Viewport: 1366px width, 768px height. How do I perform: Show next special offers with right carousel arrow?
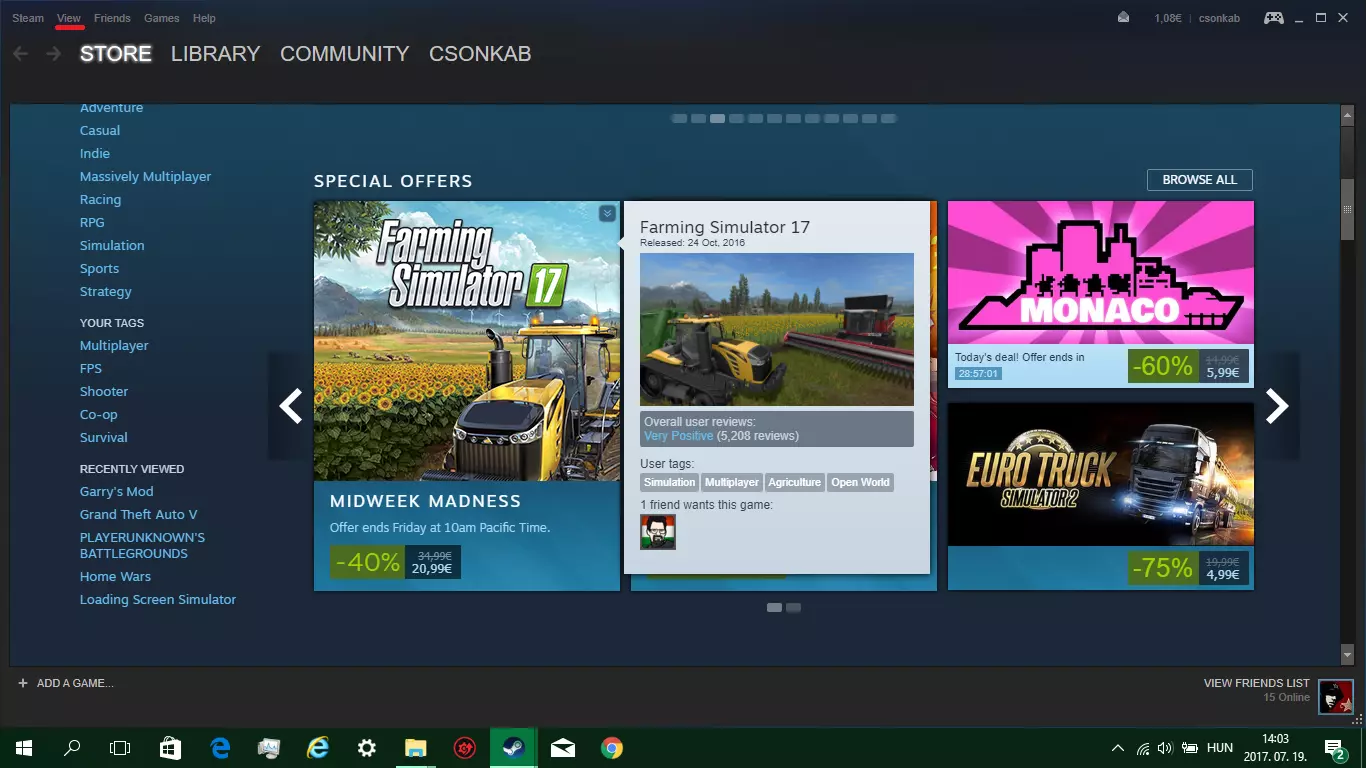(1277, 406)
